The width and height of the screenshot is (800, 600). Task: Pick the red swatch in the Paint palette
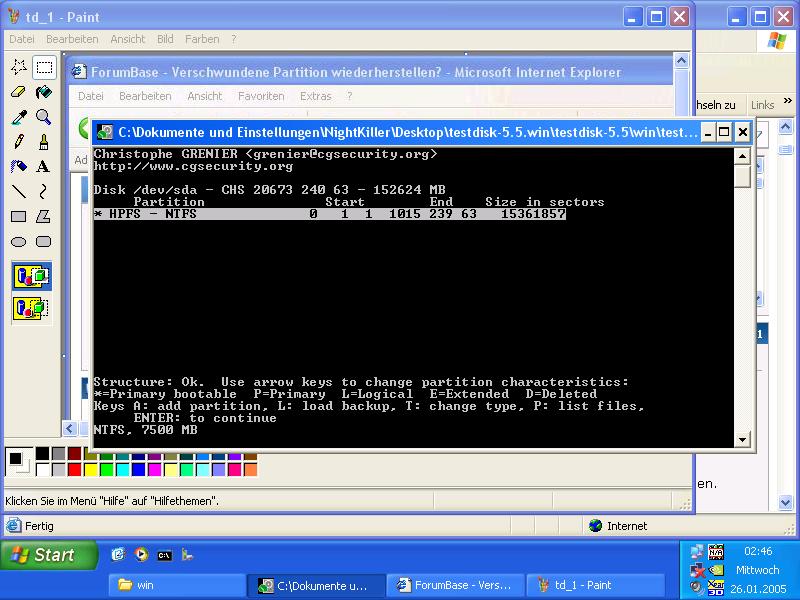(74, 469)
